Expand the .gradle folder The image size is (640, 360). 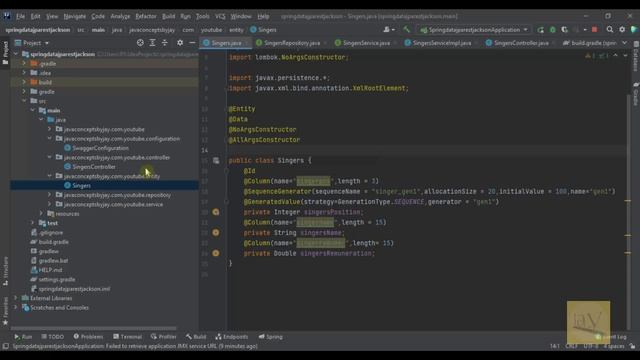coord(24,63)
